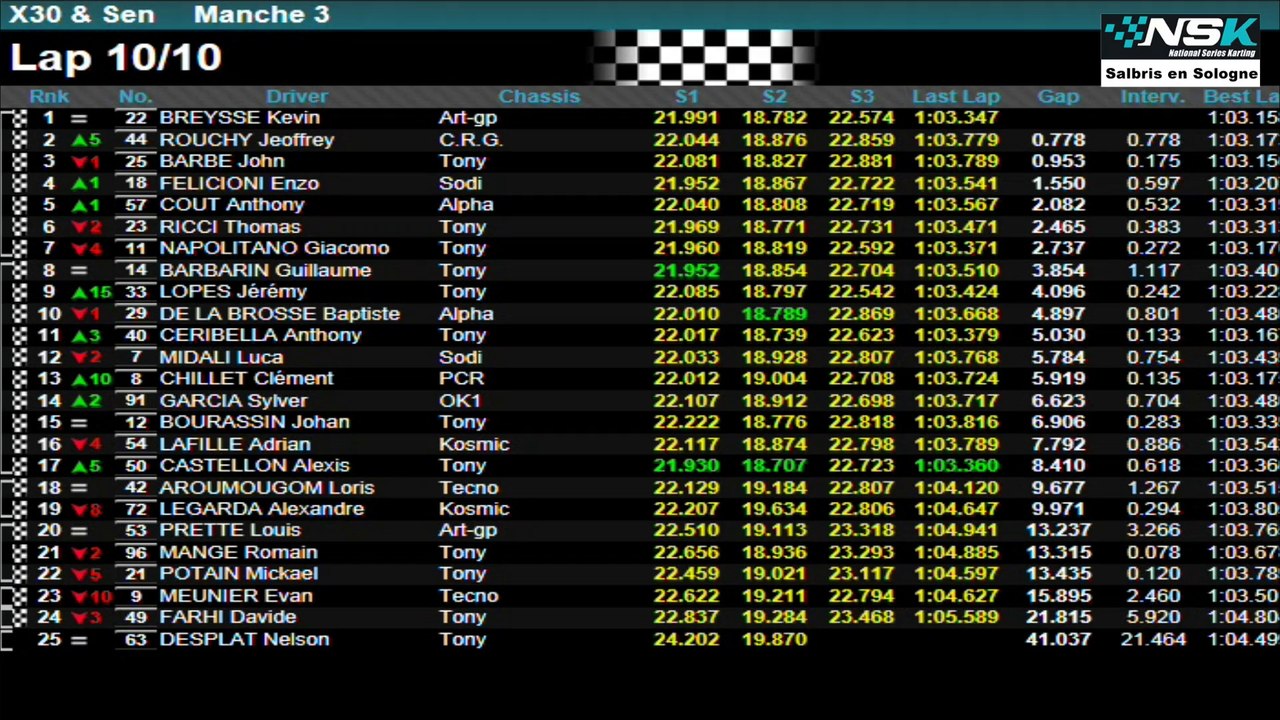Click the Chassis column header
This screenshot has width=1280, height=720.
point(539,97)
